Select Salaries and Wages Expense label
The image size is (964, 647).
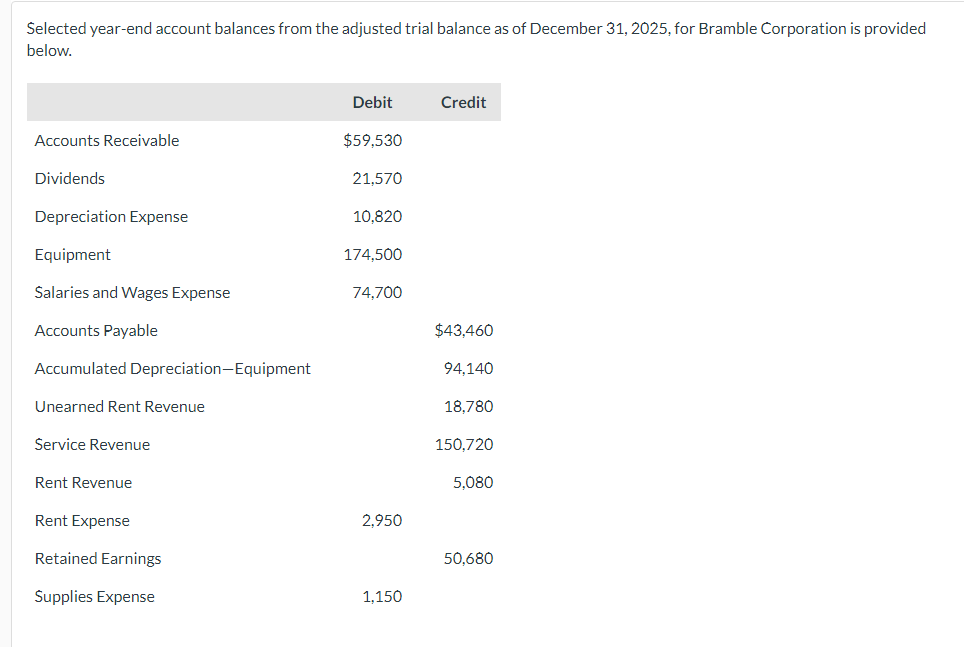(x=132, y=292)
